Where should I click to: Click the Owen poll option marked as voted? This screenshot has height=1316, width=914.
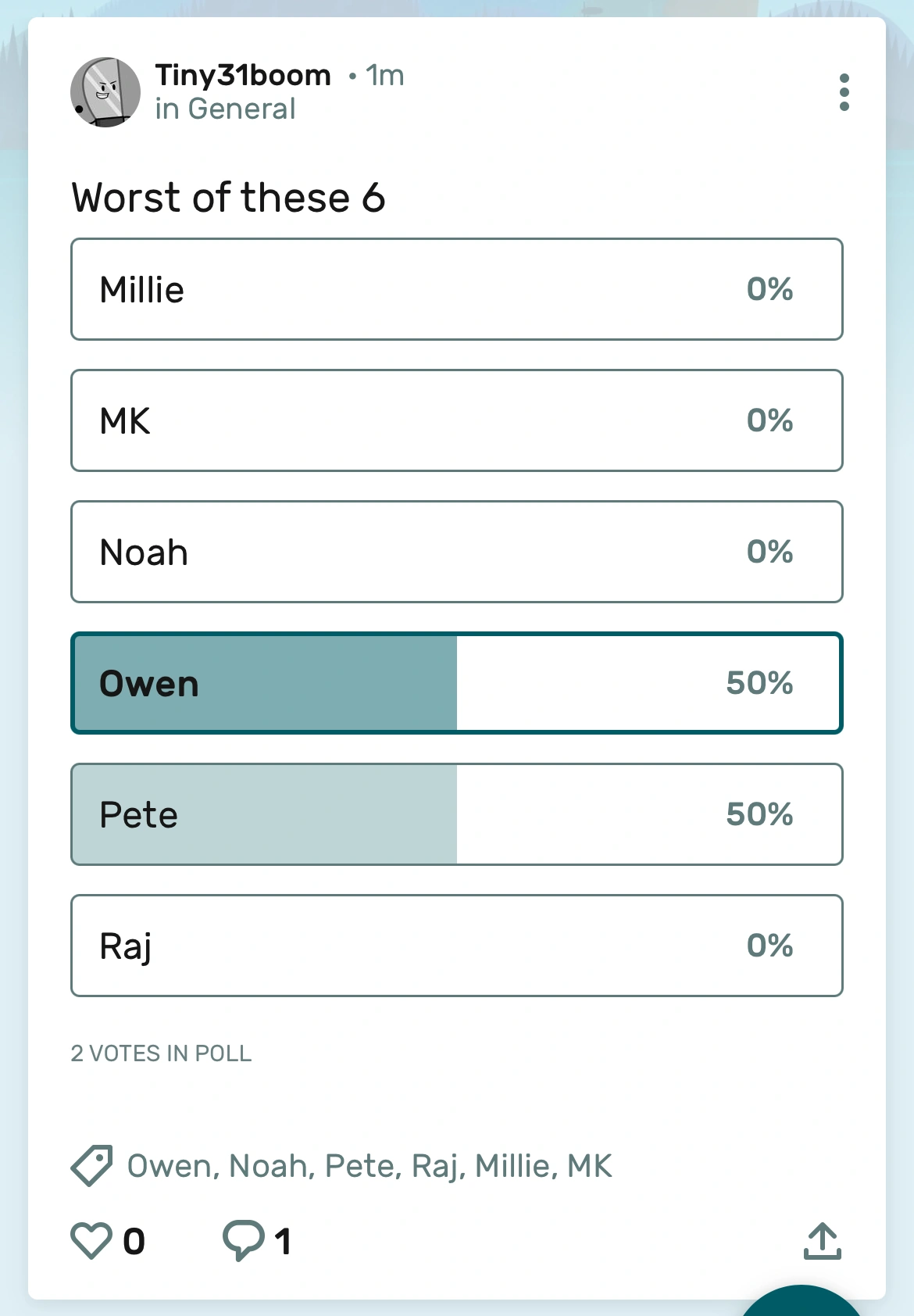click(x=457, y=683)
